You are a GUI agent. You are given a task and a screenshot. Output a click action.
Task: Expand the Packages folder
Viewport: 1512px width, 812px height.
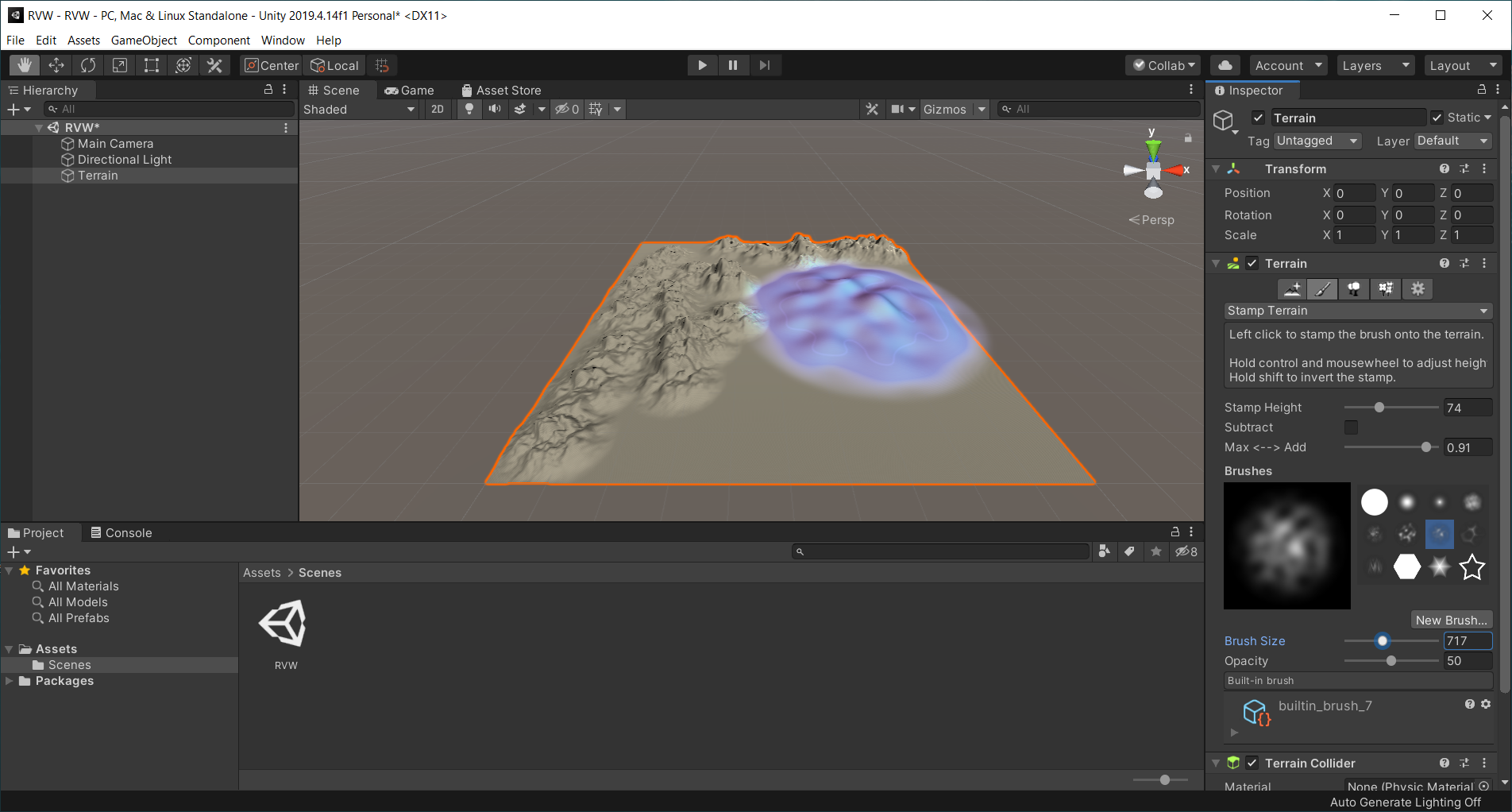point(10,681)
